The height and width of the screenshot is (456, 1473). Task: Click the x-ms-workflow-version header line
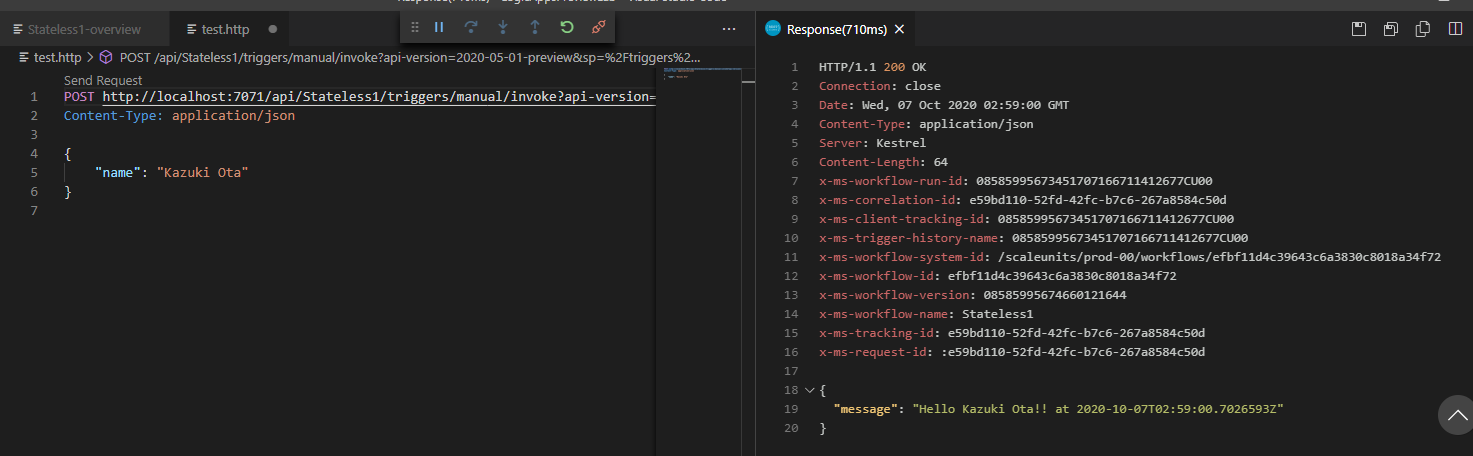click(973, 295)
